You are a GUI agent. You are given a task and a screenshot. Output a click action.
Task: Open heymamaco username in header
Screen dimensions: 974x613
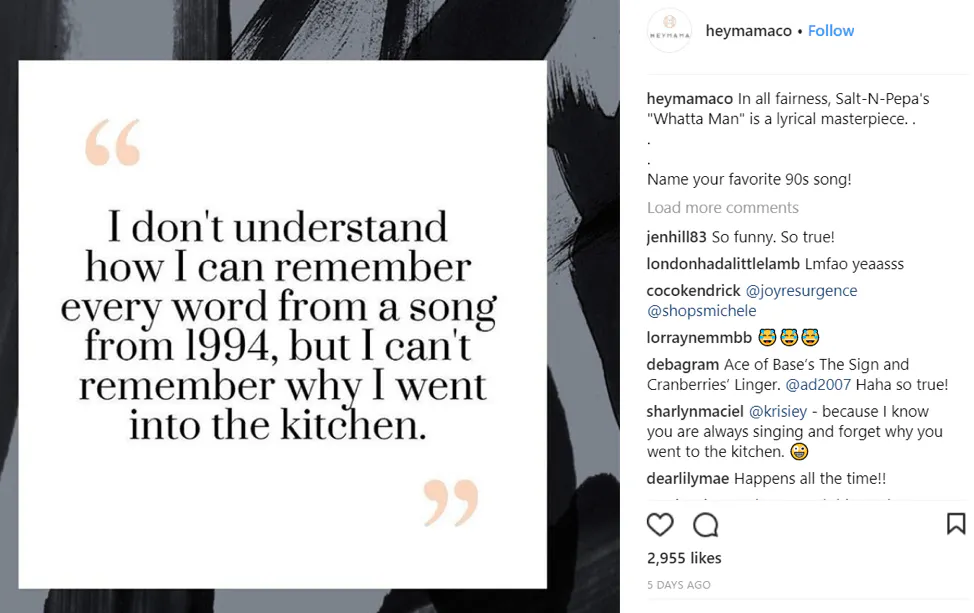(748, 31)
